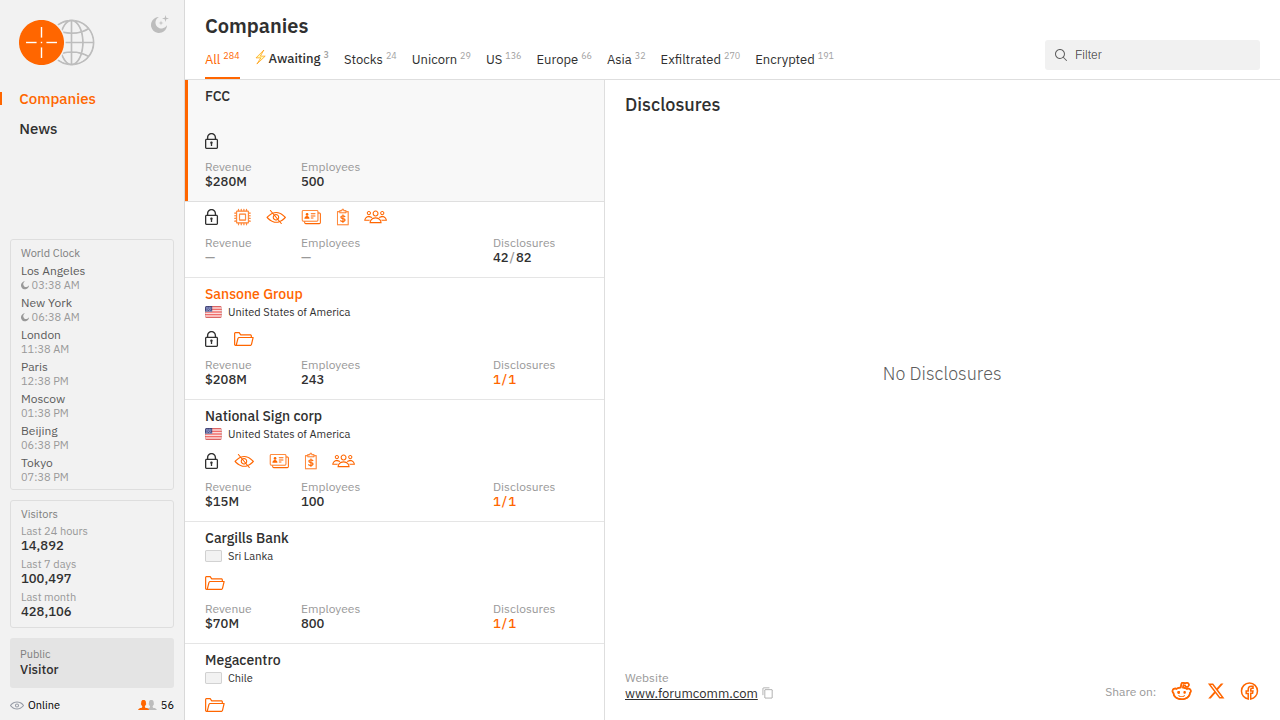Click the lock icon under National Sign corp

[x=211, y=461]
